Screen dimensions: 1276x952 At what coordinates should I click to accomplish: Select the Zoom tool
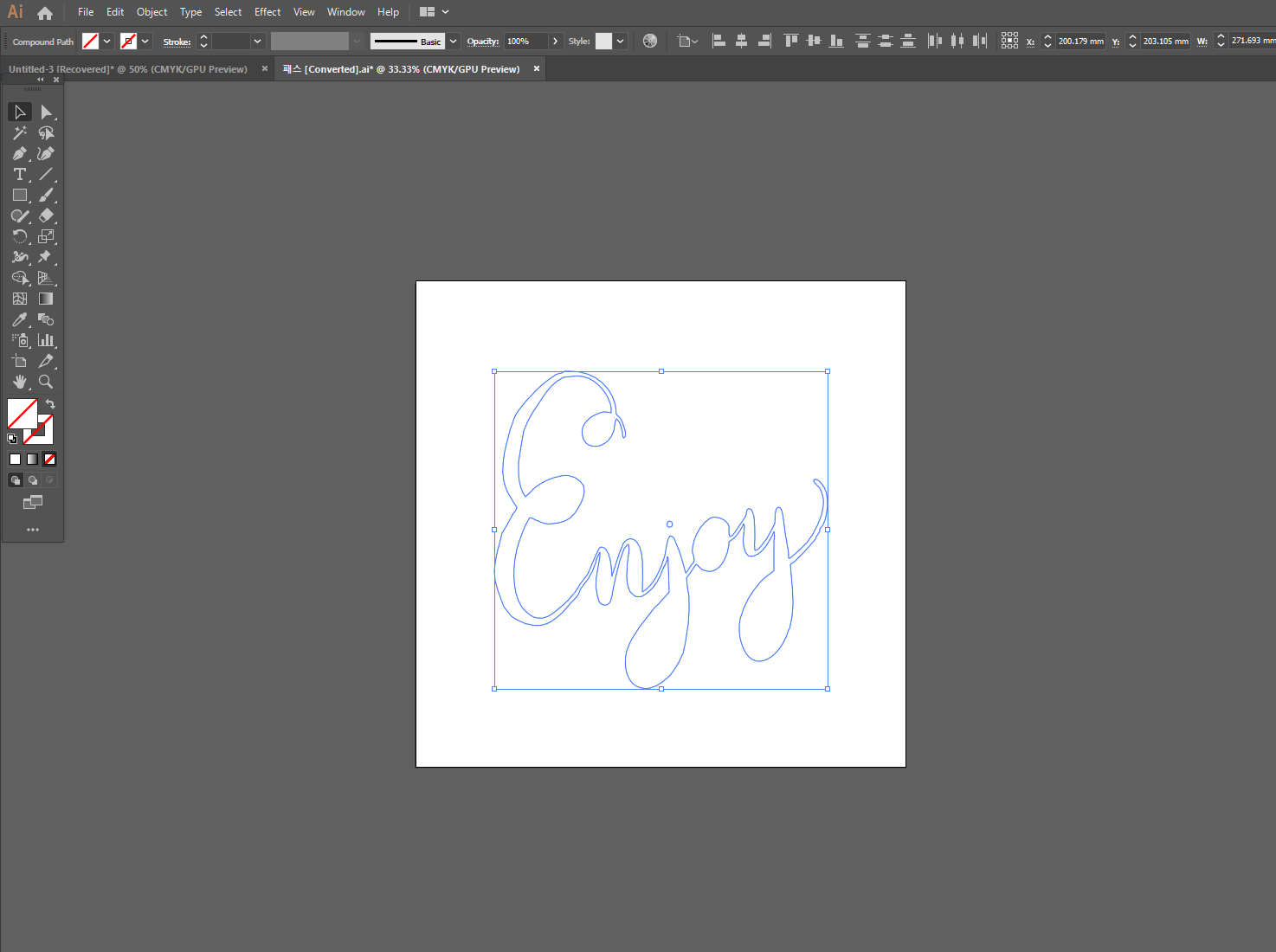[46, 382]
